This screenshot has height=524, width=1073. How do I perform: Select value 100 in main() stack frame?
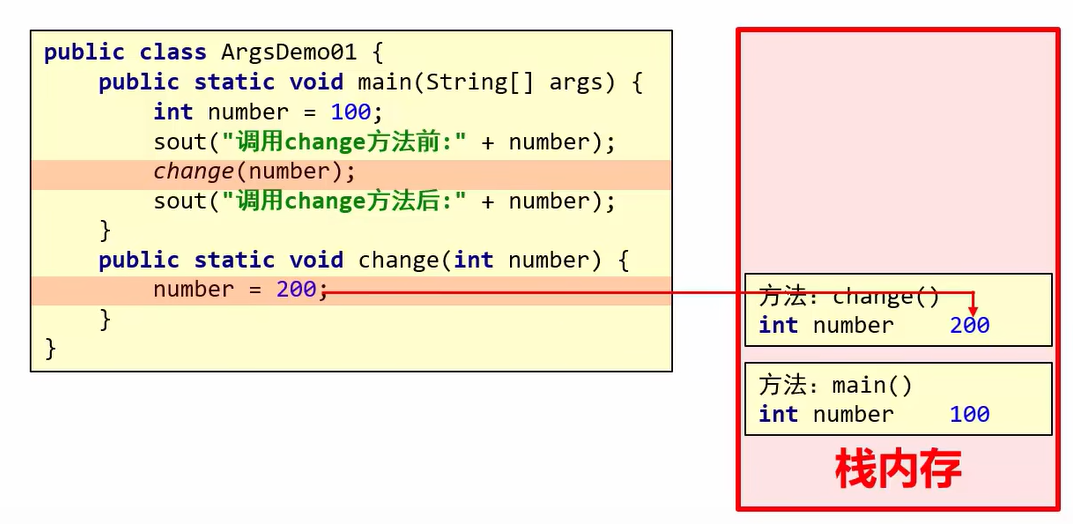(969, 414)
